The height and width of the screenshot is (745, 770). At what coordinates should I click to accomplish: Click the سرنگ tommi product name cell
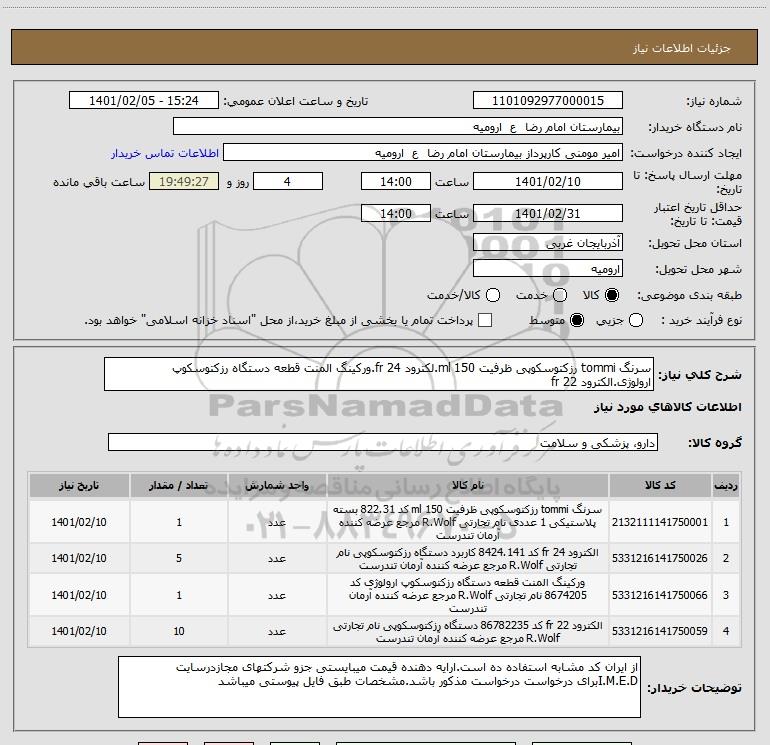point(468,522)
